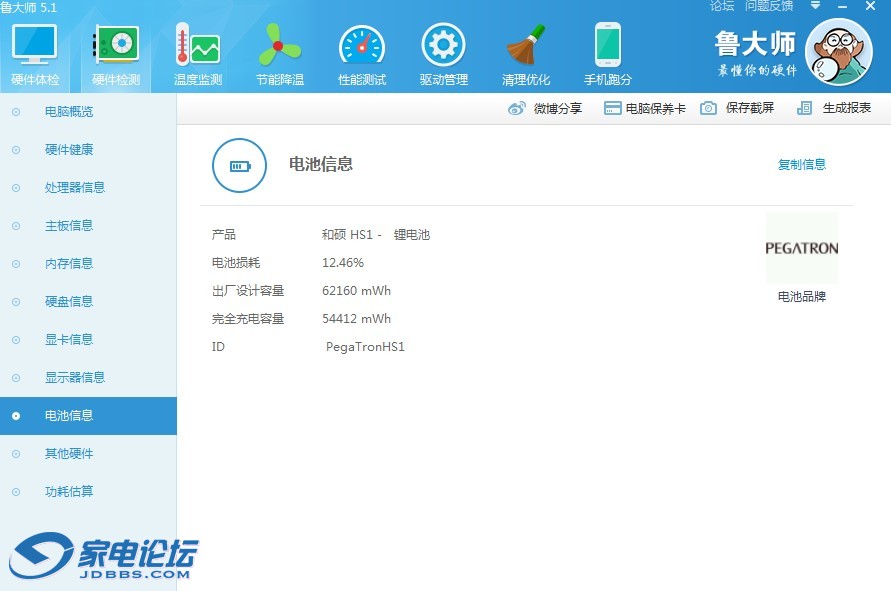Open 驱动管理 gear icon
Image resolution: width=891 pixels, height=591 pixels.
click(444, 44)
